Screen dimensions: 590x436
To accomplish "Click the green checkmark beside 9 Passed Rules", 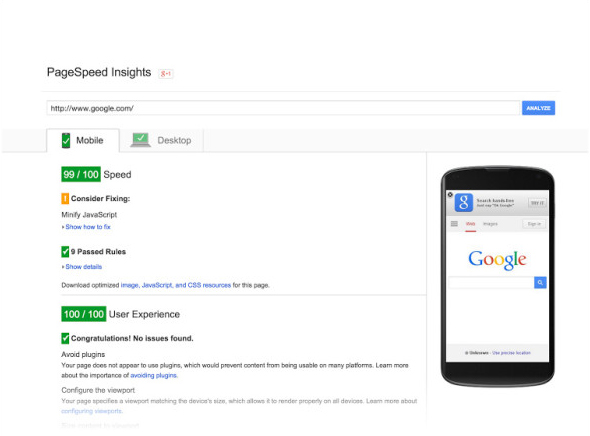I will (65, 252).
